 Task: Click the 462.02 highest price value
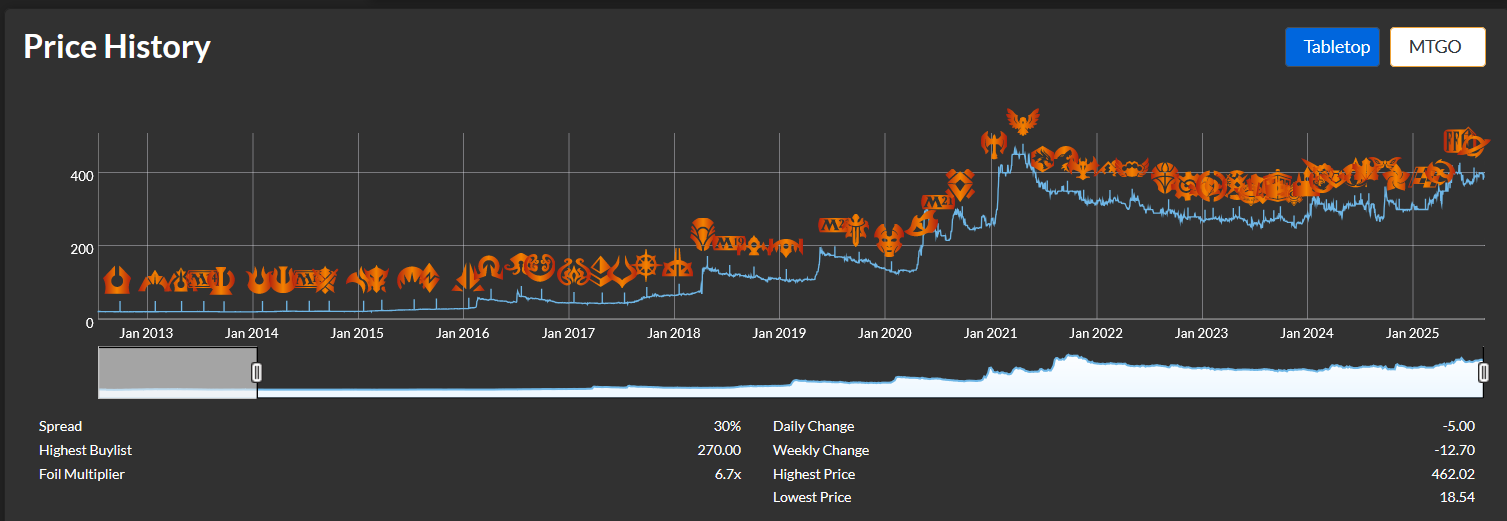click(1454, 474)
